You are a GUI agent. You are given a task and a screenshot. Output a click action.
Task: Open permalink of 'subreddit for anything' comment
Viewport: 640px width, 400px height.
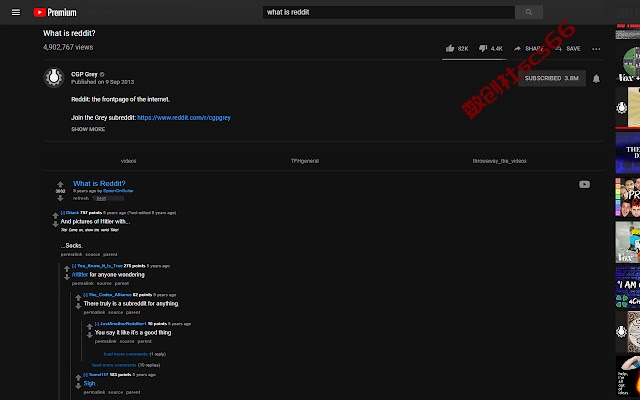(94, 313)
